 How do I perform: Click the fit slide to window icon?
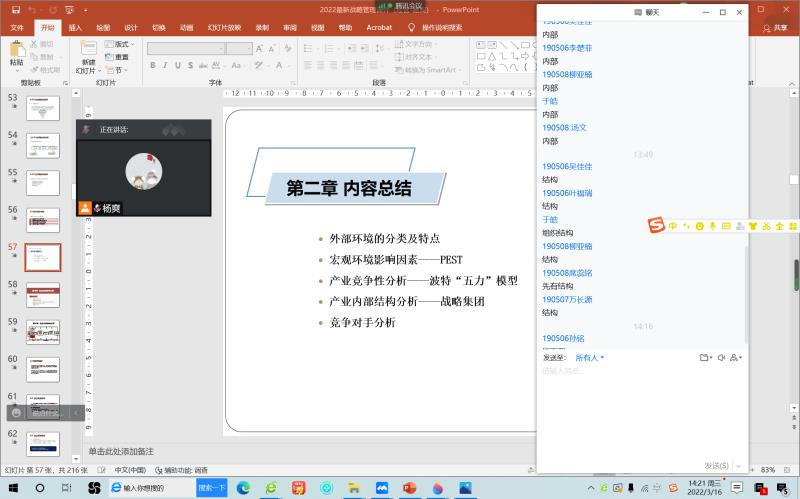pos(787,469)
